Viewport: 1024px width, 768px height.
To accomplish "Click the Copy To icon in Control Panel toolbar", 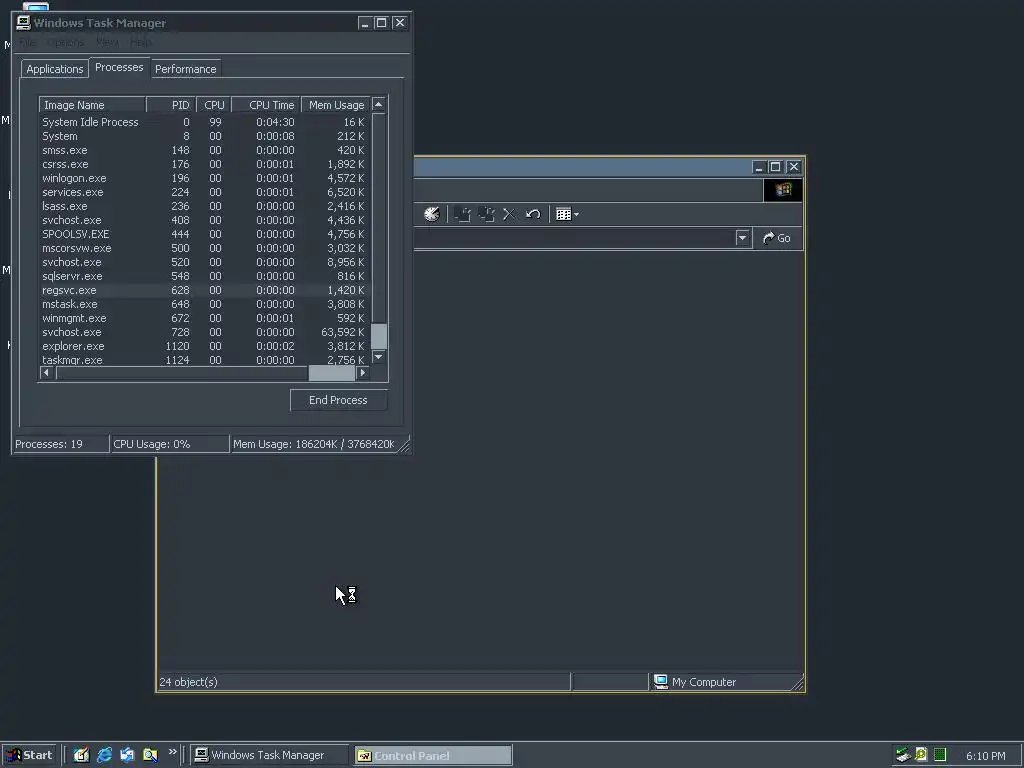I will (x=487, y=214).
